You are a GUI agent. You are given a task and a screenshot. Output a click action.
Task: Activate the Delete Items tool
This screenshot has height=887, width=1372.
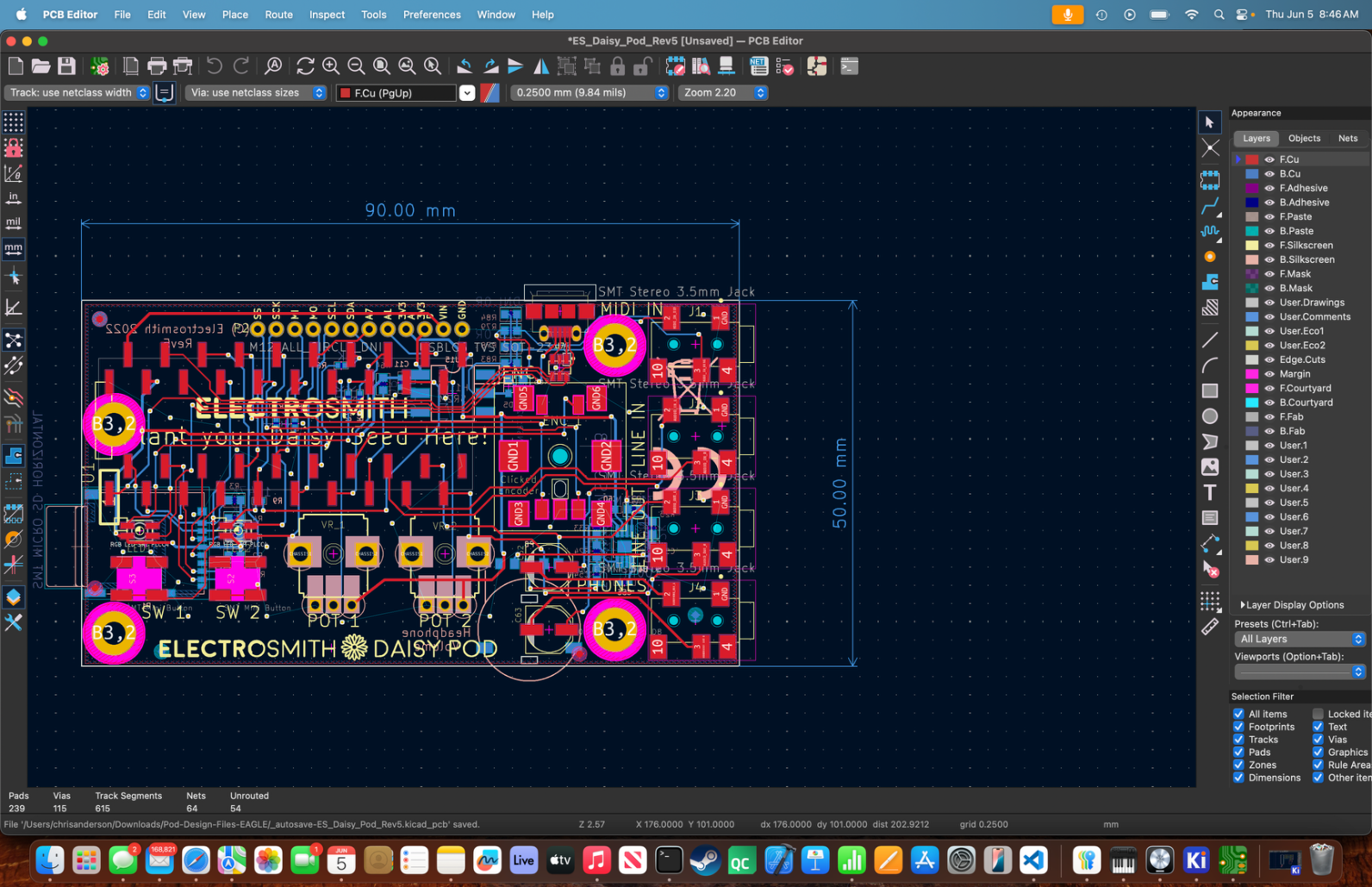coord(1210,569)
